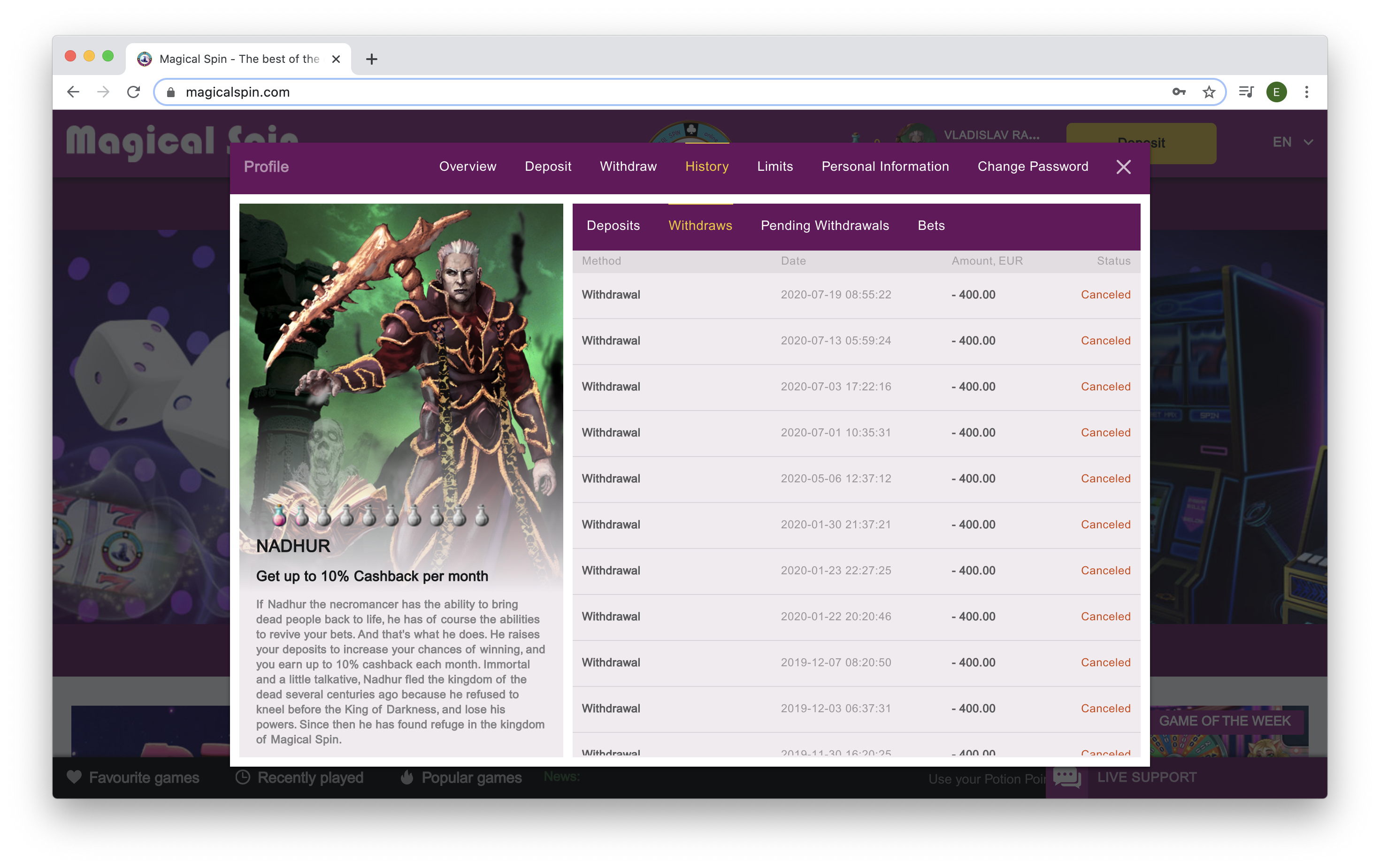Image resolution: width=1380 pixels, height=868 pixels.
Task: Open Favourite games link
Action: pyautogui.click(x=144, y=777)
